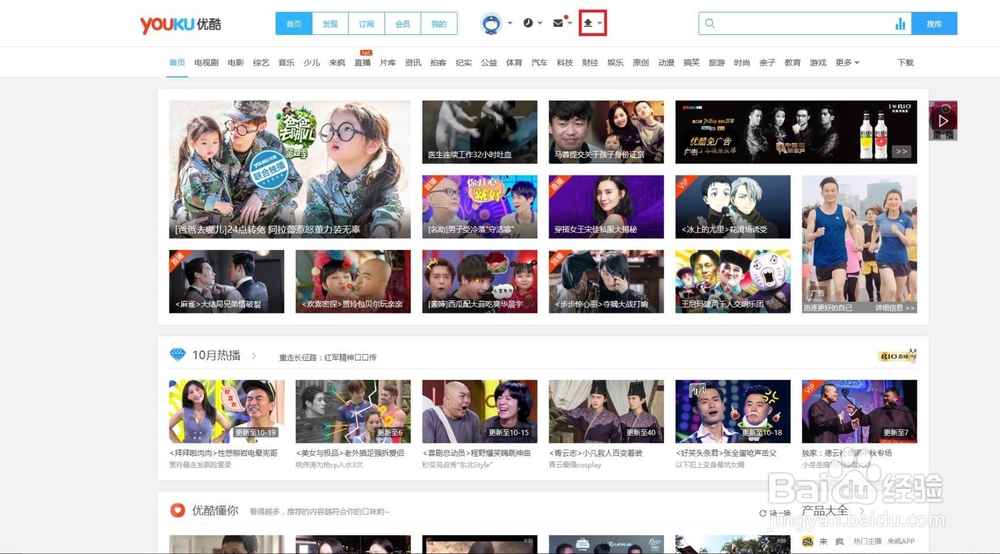Open the 马蓉提交关于孩子身份证据 thumbnail
The height and width of the screenshot is (554, 1000).
[606, 131]
